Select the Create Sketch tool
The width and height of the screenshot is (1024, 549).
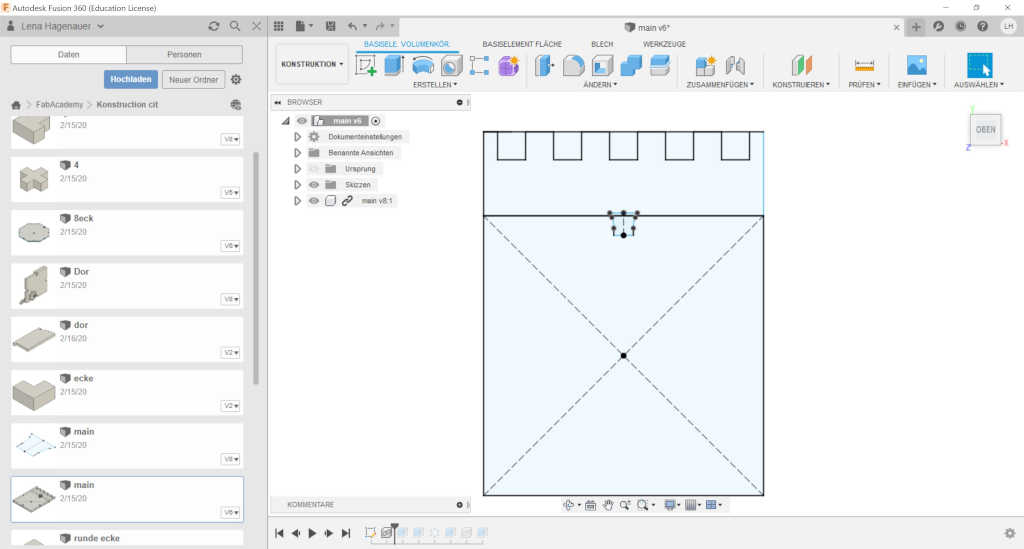point(366,66)
